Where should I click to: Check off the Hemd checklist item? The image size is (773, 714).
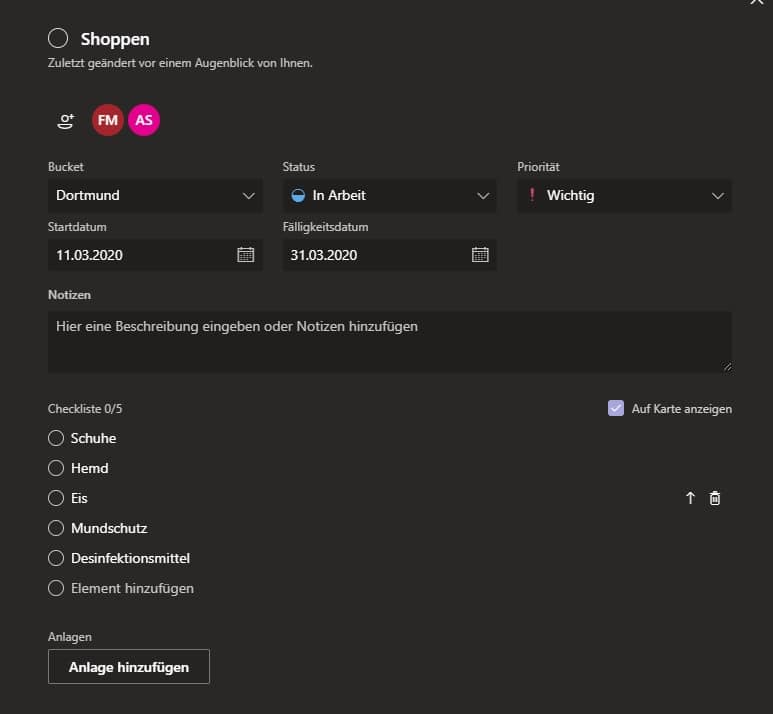coord(56,468)
